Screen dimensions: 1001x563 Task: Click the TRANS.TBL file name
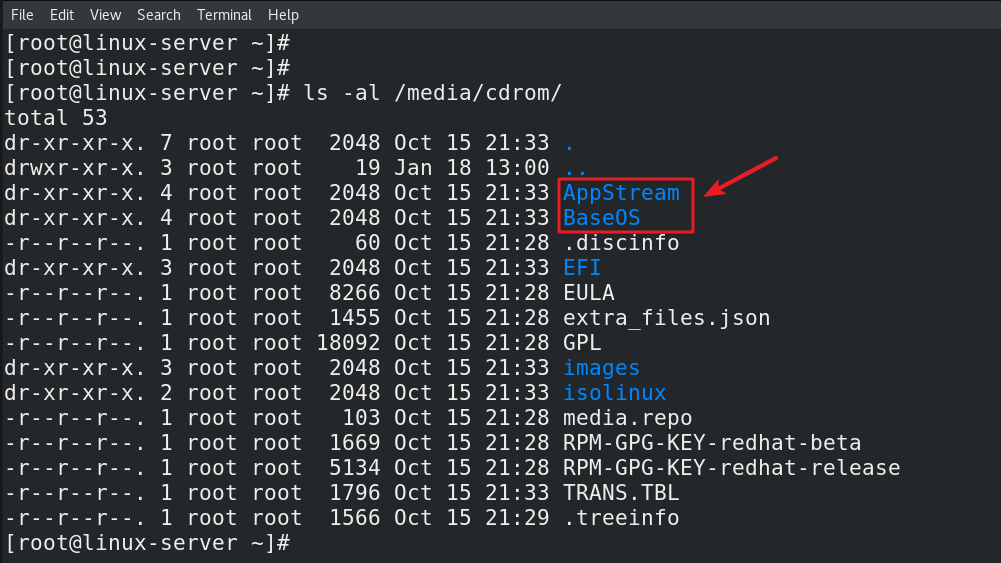[621, 493]
